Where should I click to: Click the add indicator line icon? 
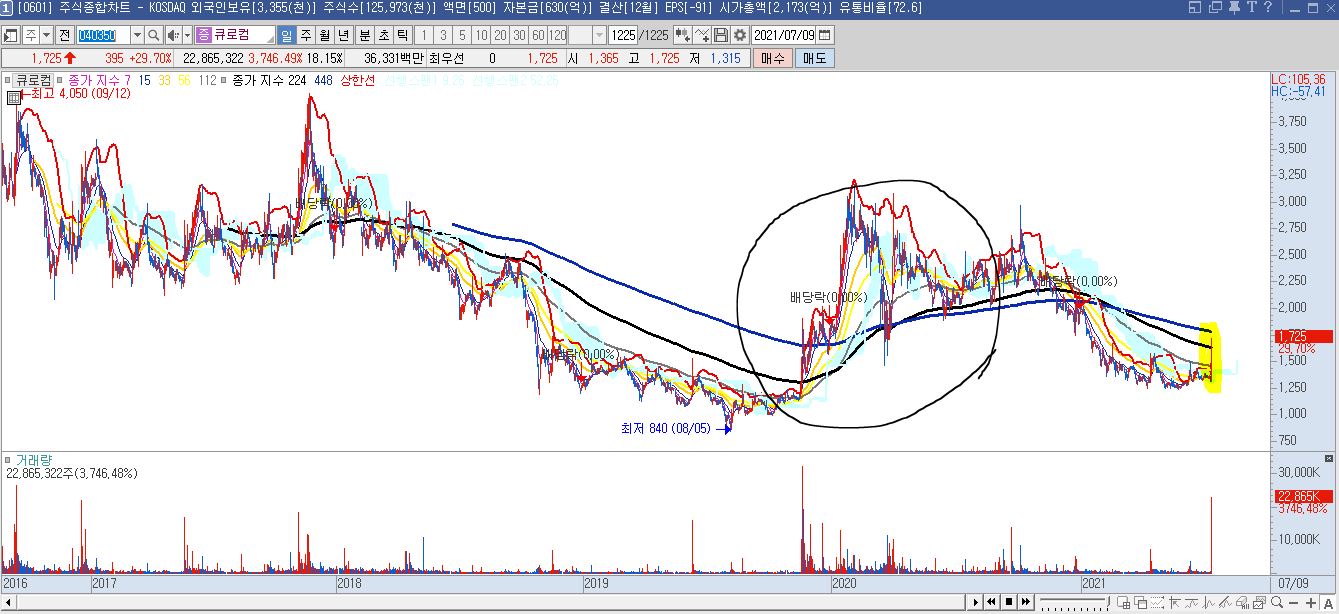702,35
